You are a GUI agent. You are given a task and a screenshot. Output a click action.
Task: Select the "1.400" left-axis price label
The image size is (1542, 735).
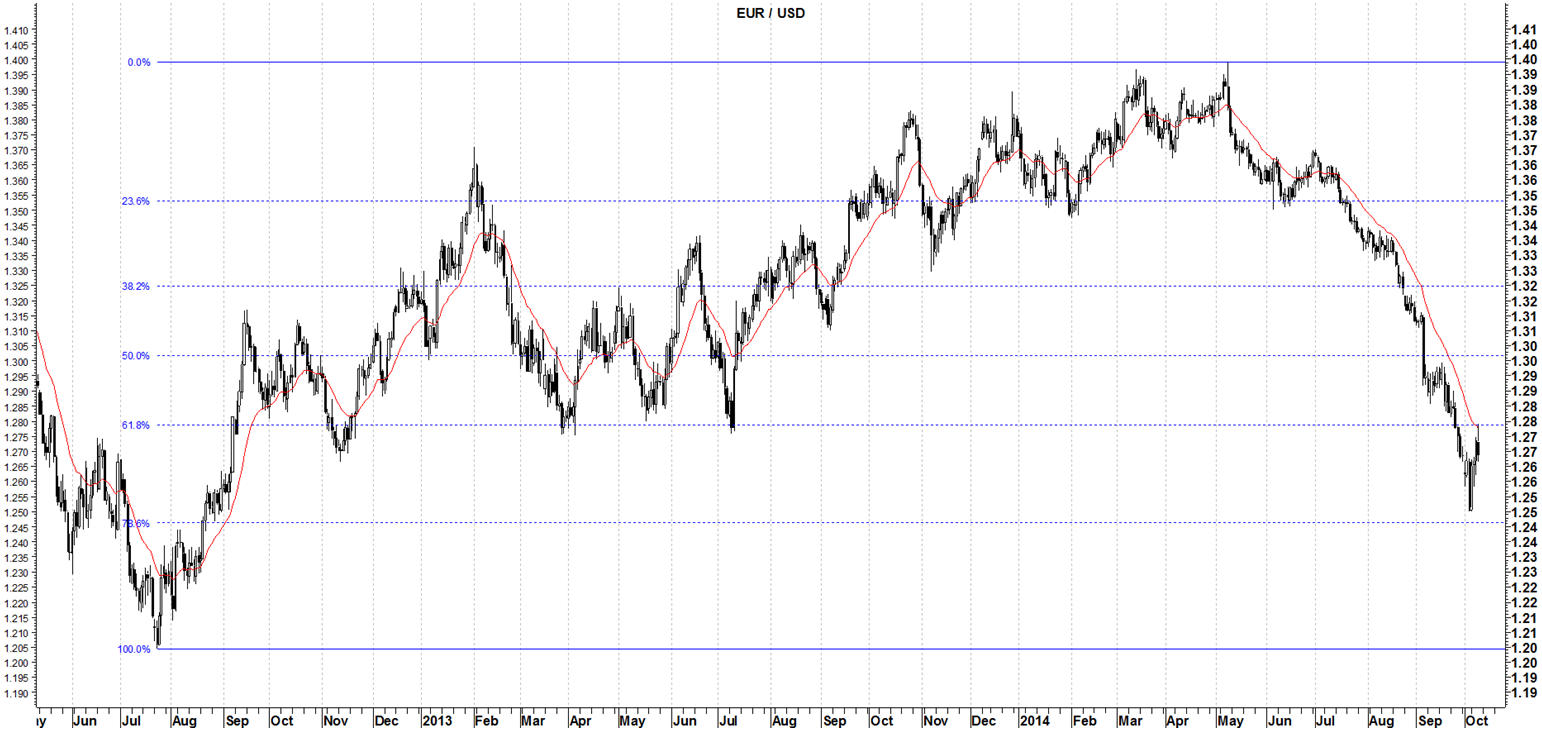click(x=16, y=61)
